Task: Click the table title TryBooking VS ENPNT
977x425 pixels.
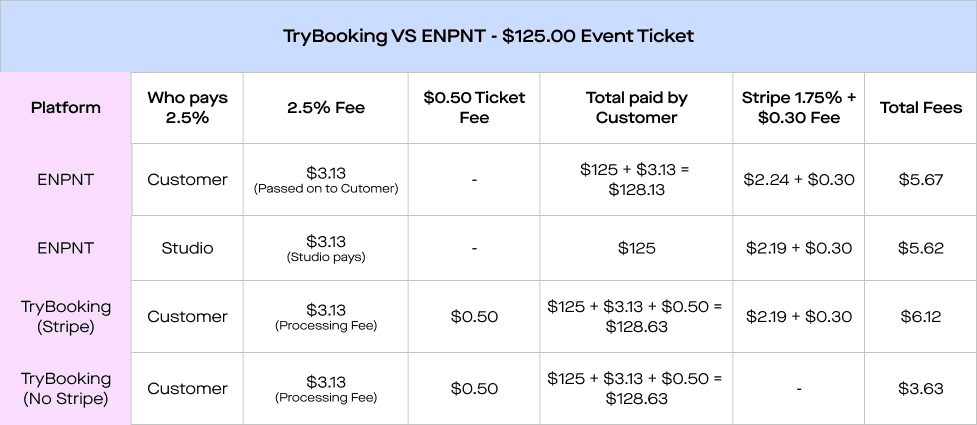Action: click(488, 36)
